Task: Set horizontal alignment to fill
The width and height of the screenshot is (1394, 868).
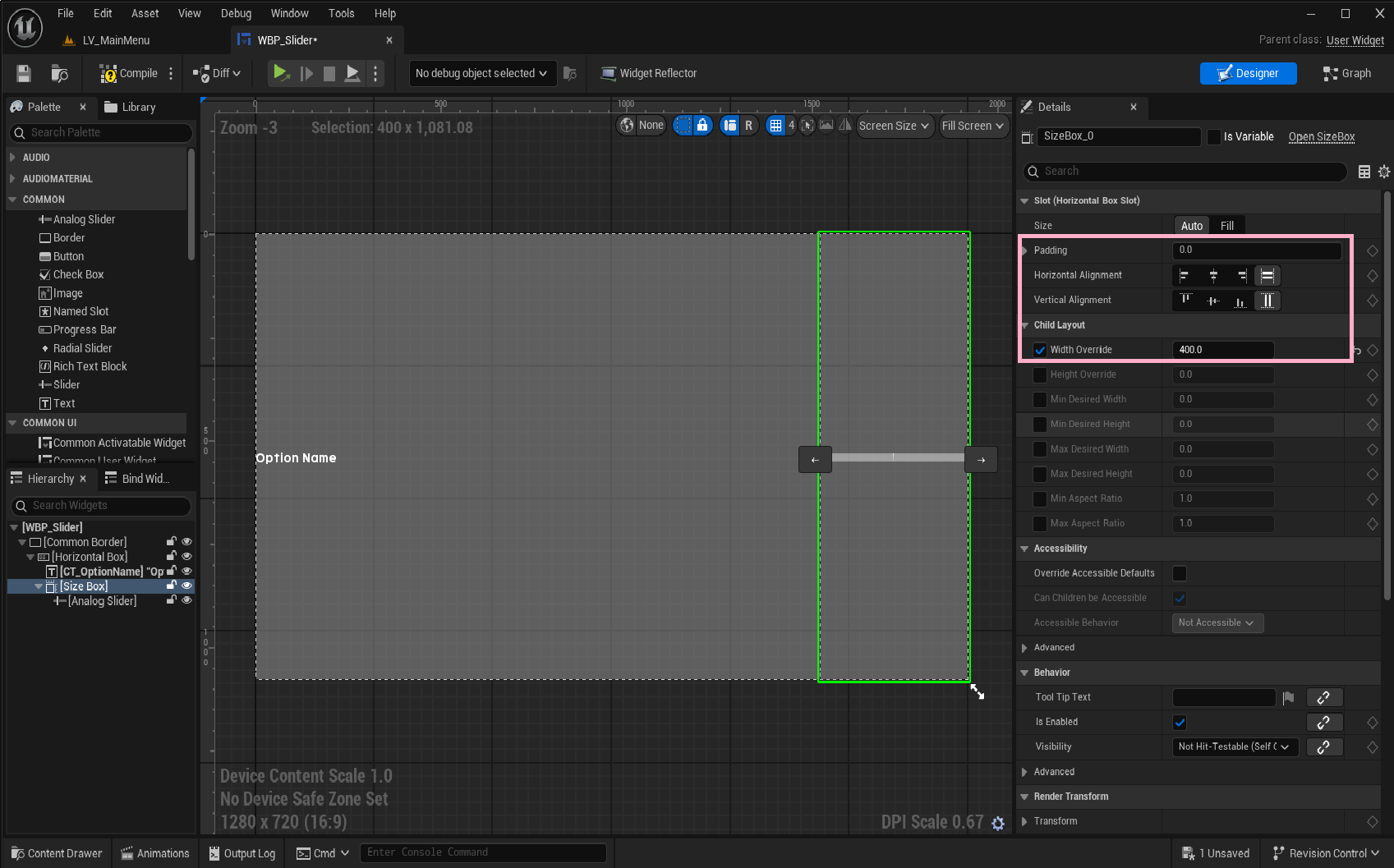Action: [x=1267, y=275]
